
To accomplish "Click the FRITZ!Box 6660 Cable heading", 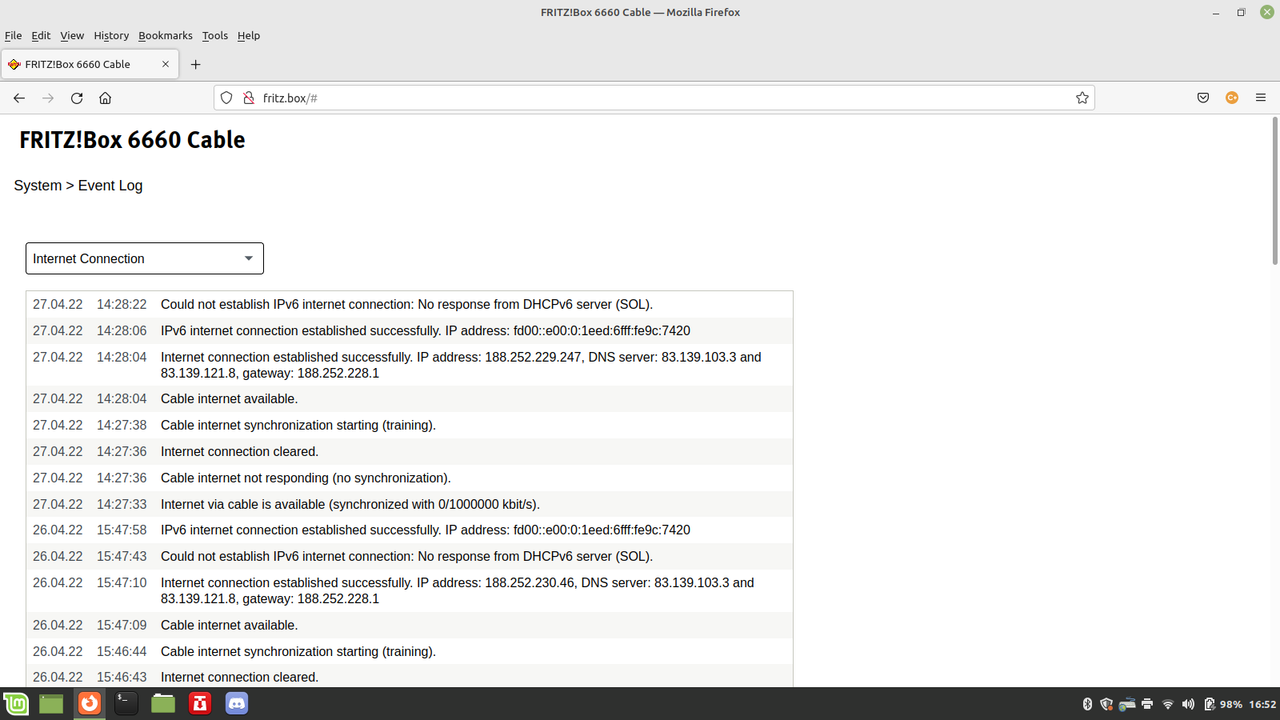I will pos(132,140).
